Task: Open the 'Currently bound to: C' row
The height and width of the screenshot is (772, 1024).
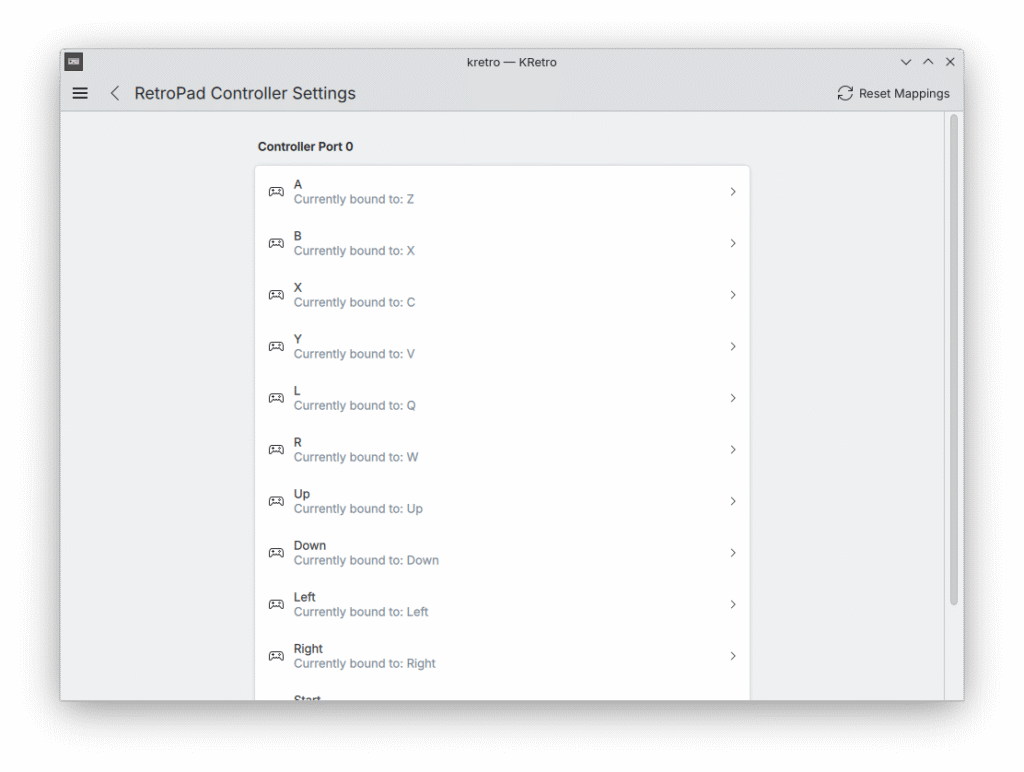Action: coord(500,295)
